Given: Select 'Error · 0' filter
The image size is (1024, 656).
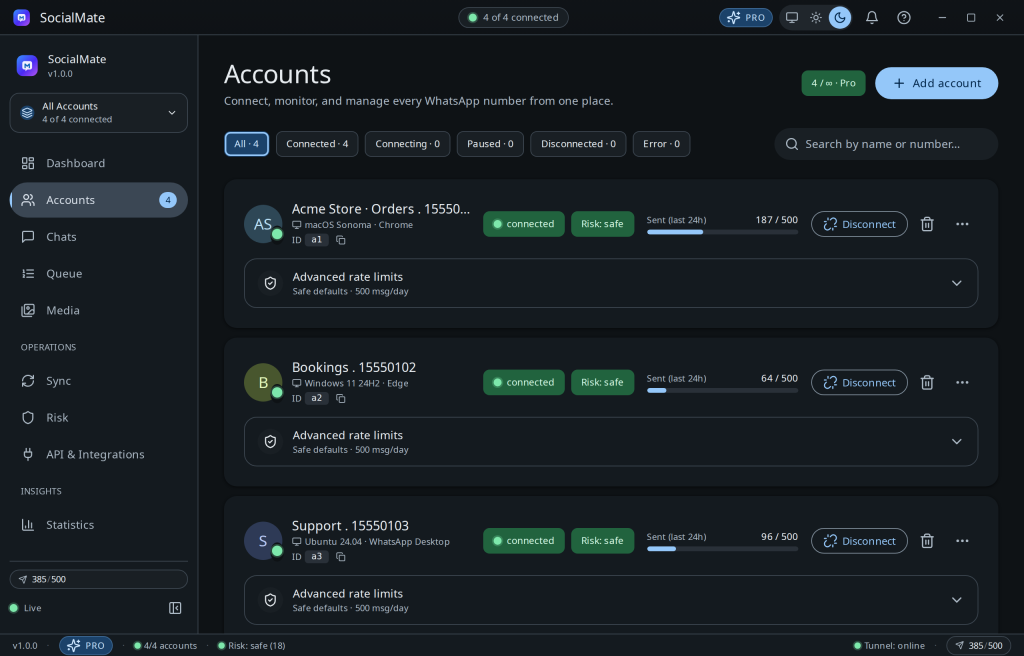Looking at the screenshot, I should pos(662,144).
